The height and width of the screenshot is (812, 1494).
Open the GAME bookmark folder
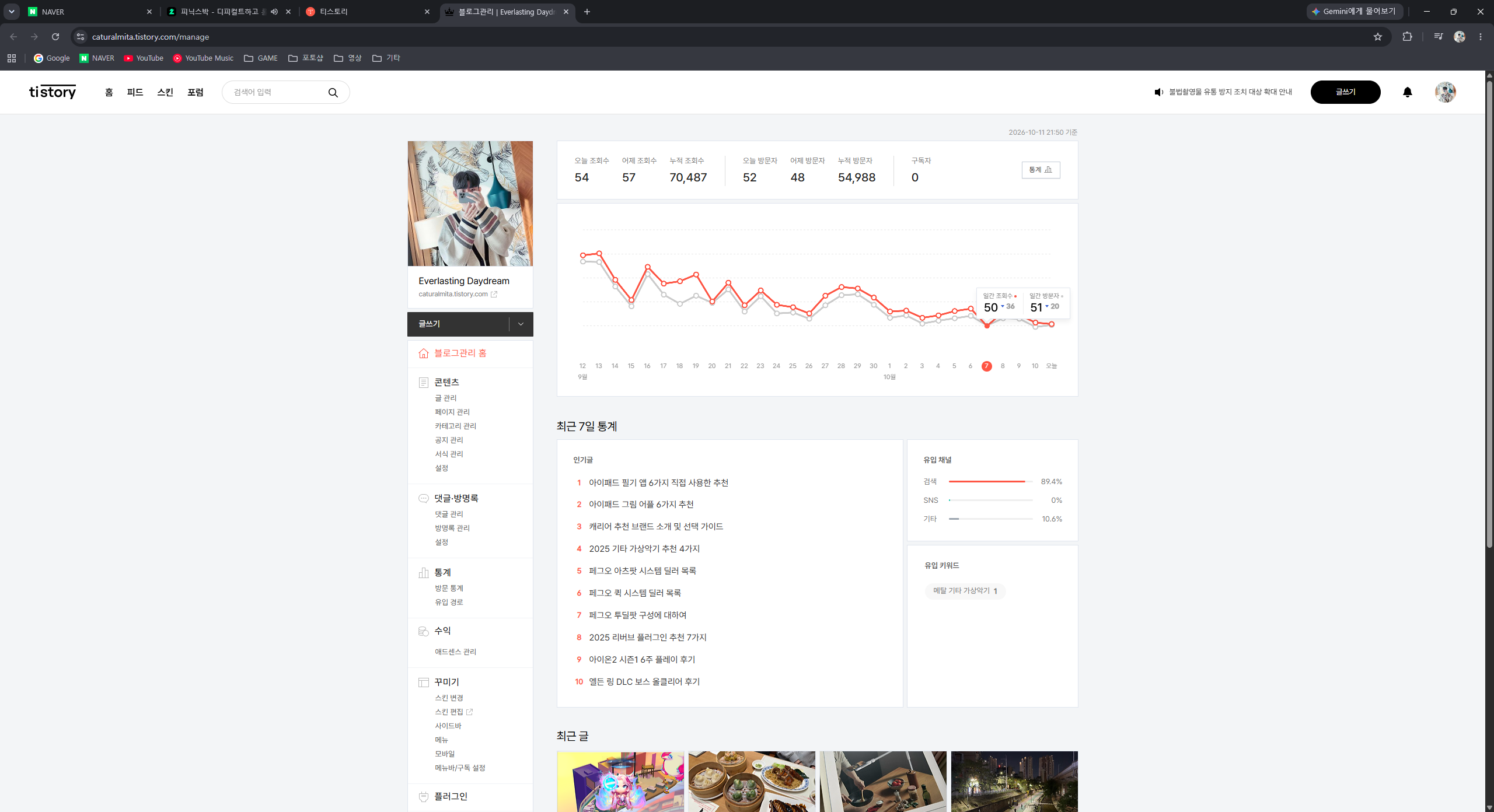click(261, 58)
